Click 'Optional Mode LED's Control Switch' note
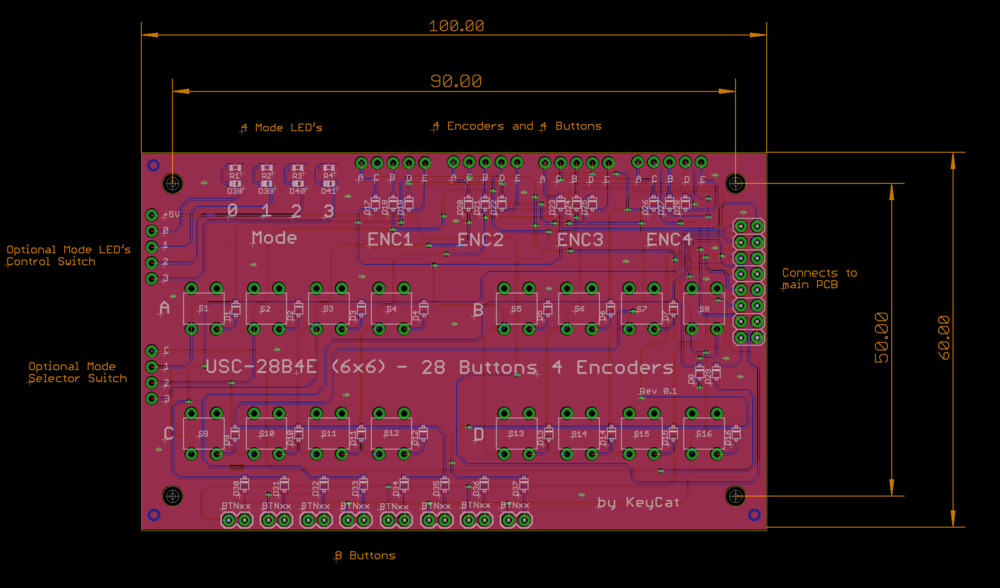This screenshot has width=1000, height=588. [x=68, y=255]
